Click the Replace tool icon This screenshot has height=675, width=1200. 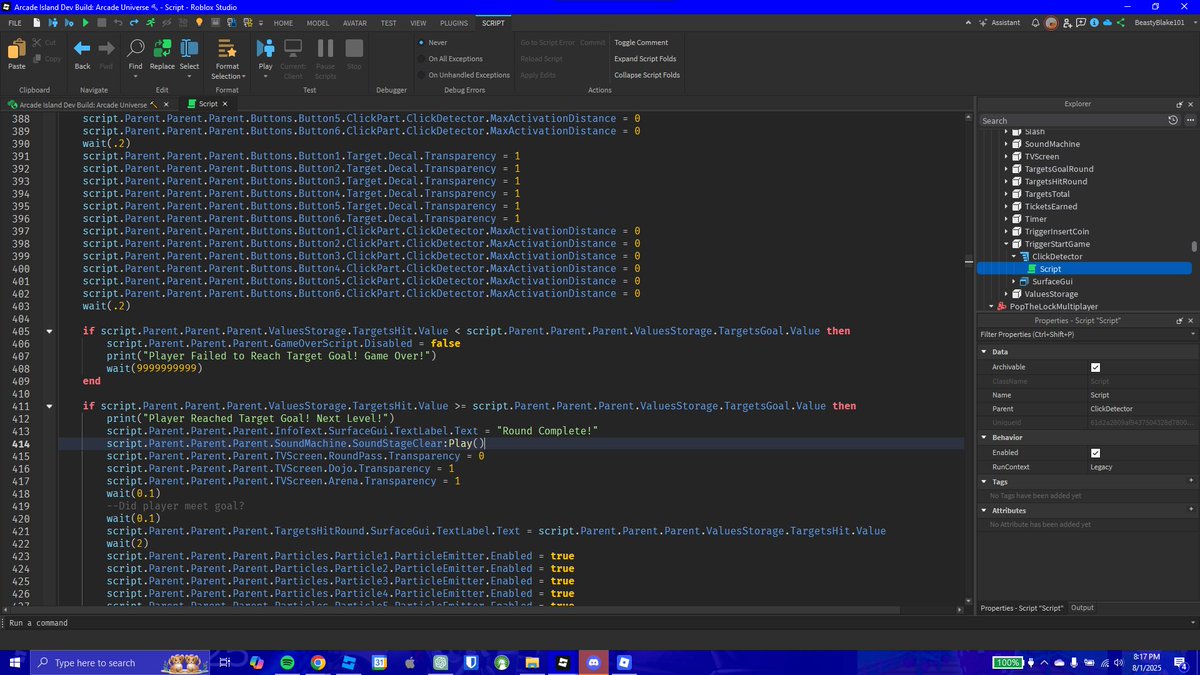(x=162, y=48)
